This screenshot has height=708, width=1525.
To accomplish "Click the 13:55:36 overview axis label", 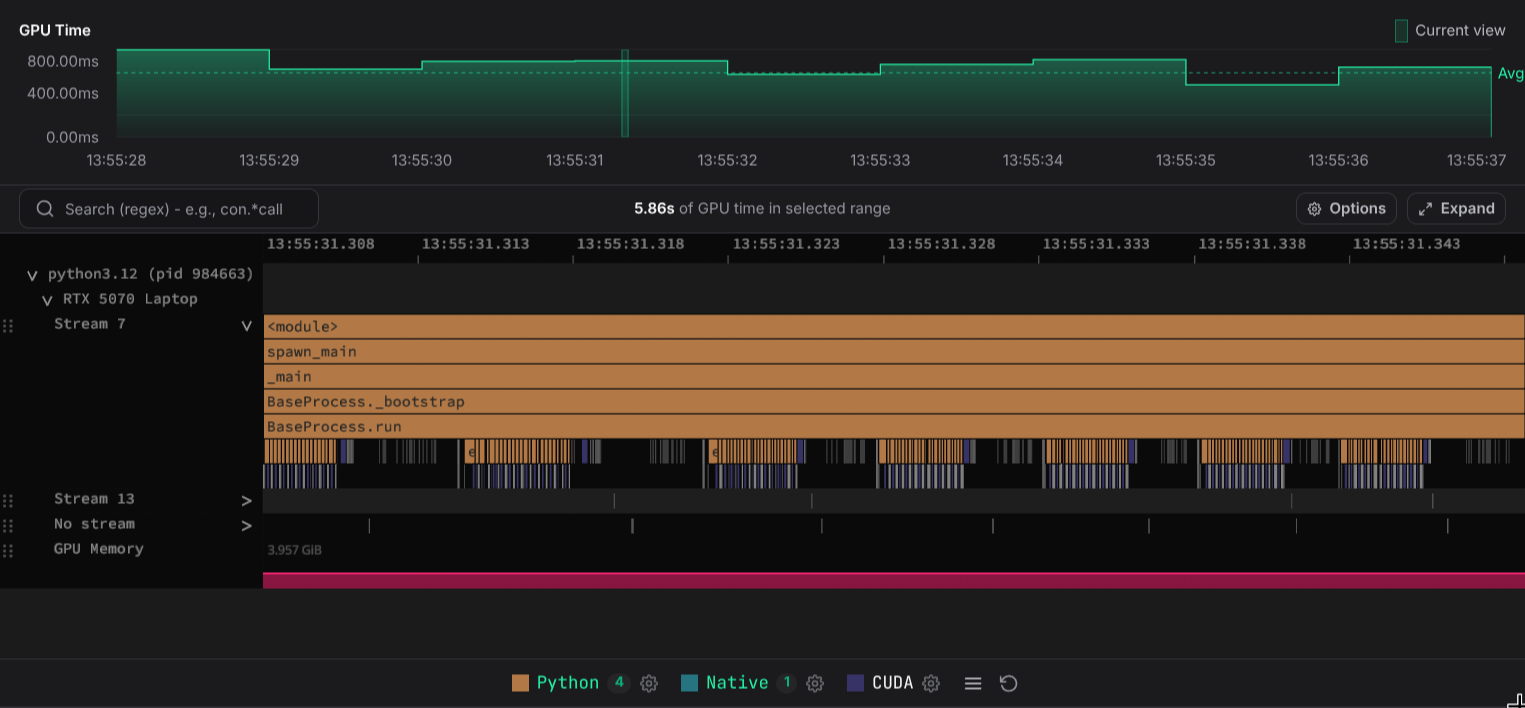I will [x=1338, y=160].
